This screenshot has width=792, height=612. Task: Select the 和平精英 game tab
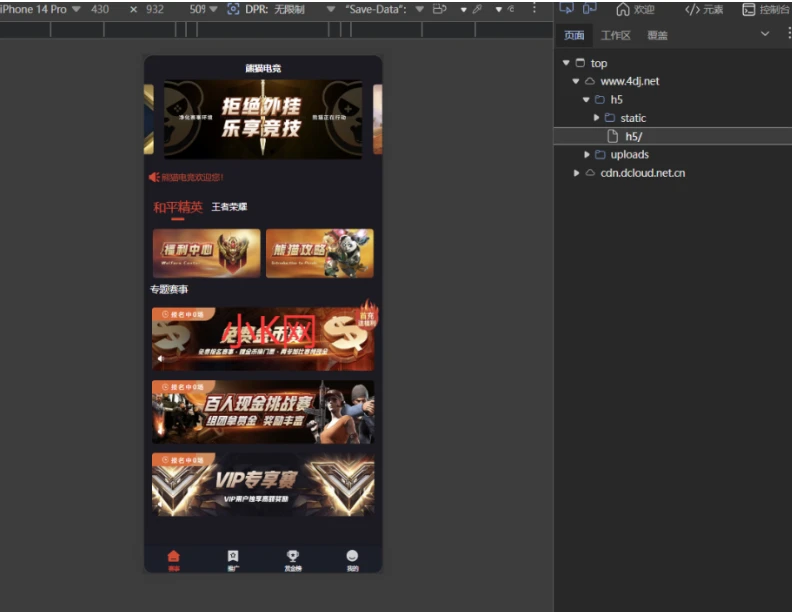(x=178, y=207)
